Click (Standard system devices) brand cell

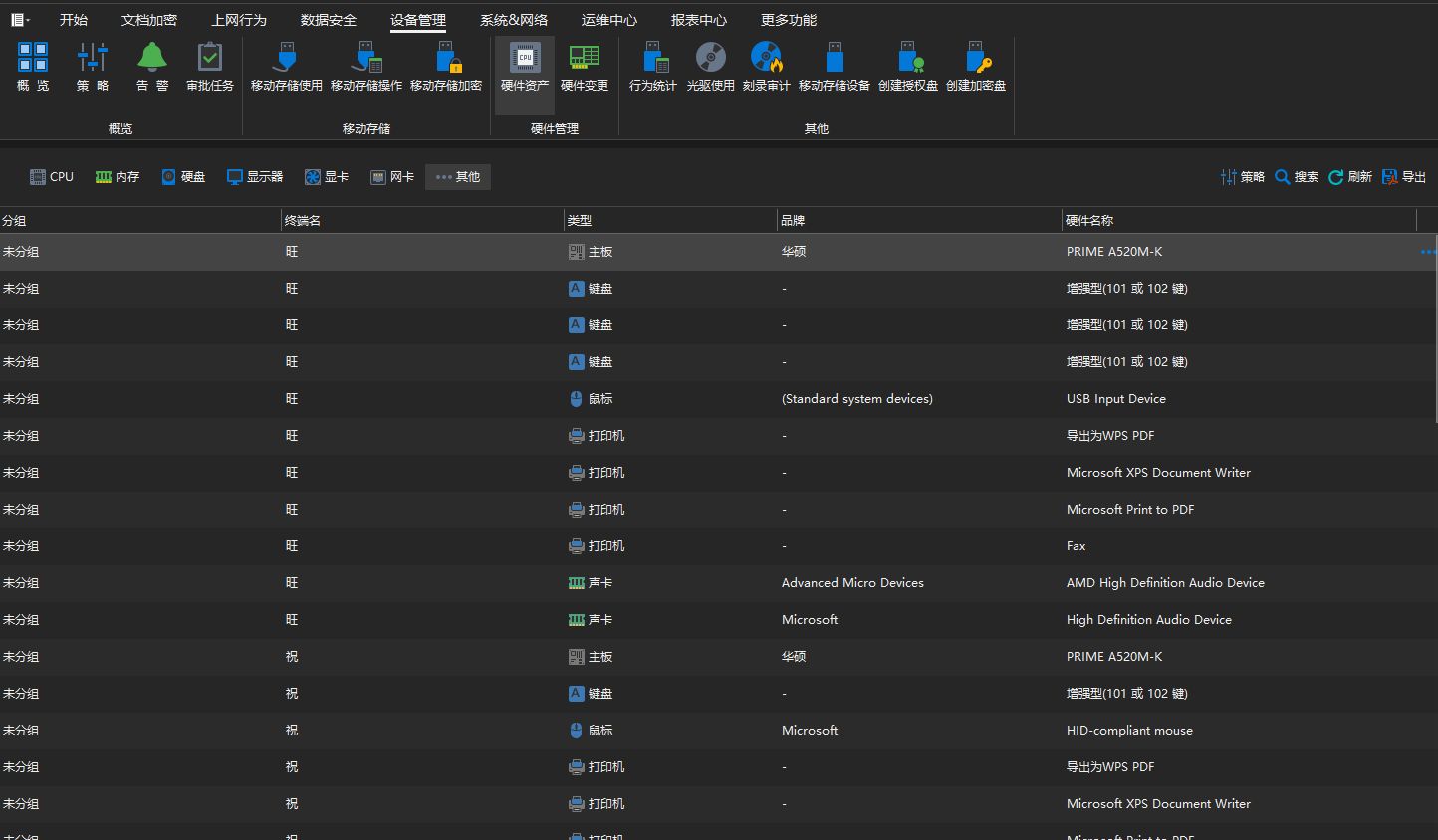pyautogui.click(x=857, y=399)
